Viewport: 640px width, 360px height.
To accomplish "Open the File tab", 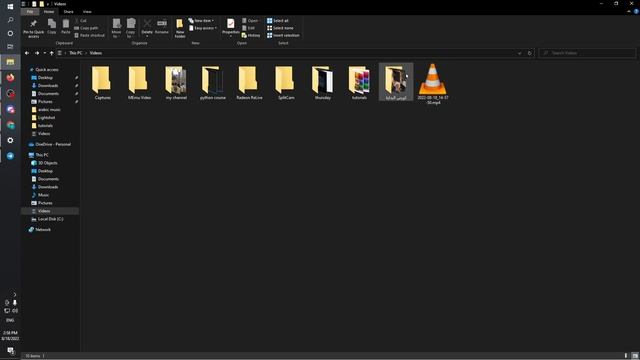I will coord(30,11).
